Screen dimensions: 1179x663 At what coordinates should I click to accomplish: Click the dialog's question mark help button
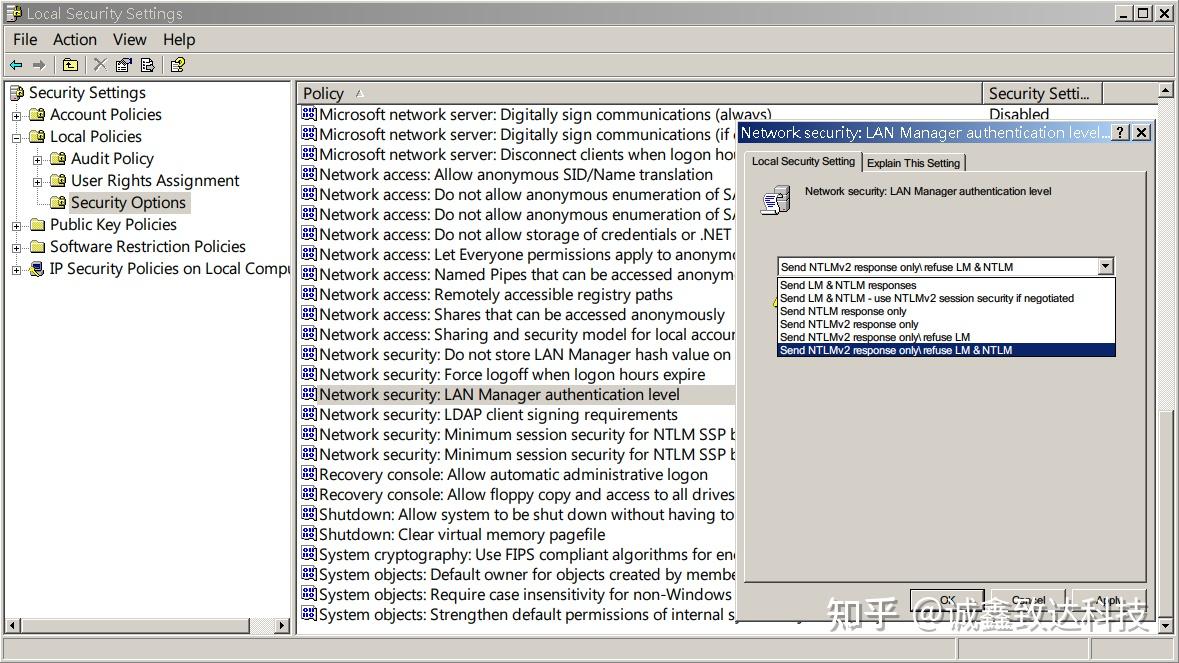click(x=1120, y=133)
